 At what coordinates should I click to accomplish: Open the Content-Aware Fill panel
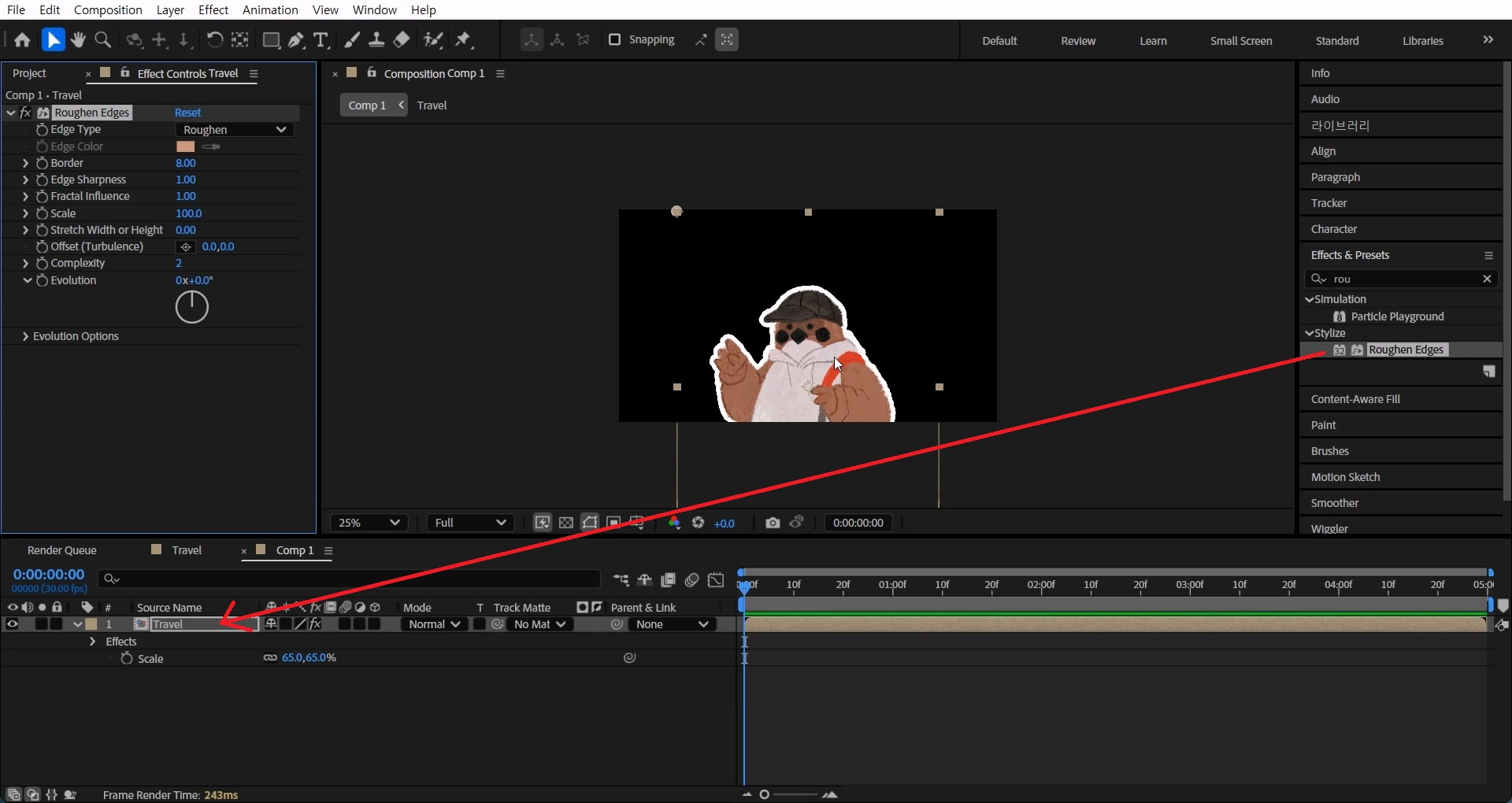click(1355, 399)
